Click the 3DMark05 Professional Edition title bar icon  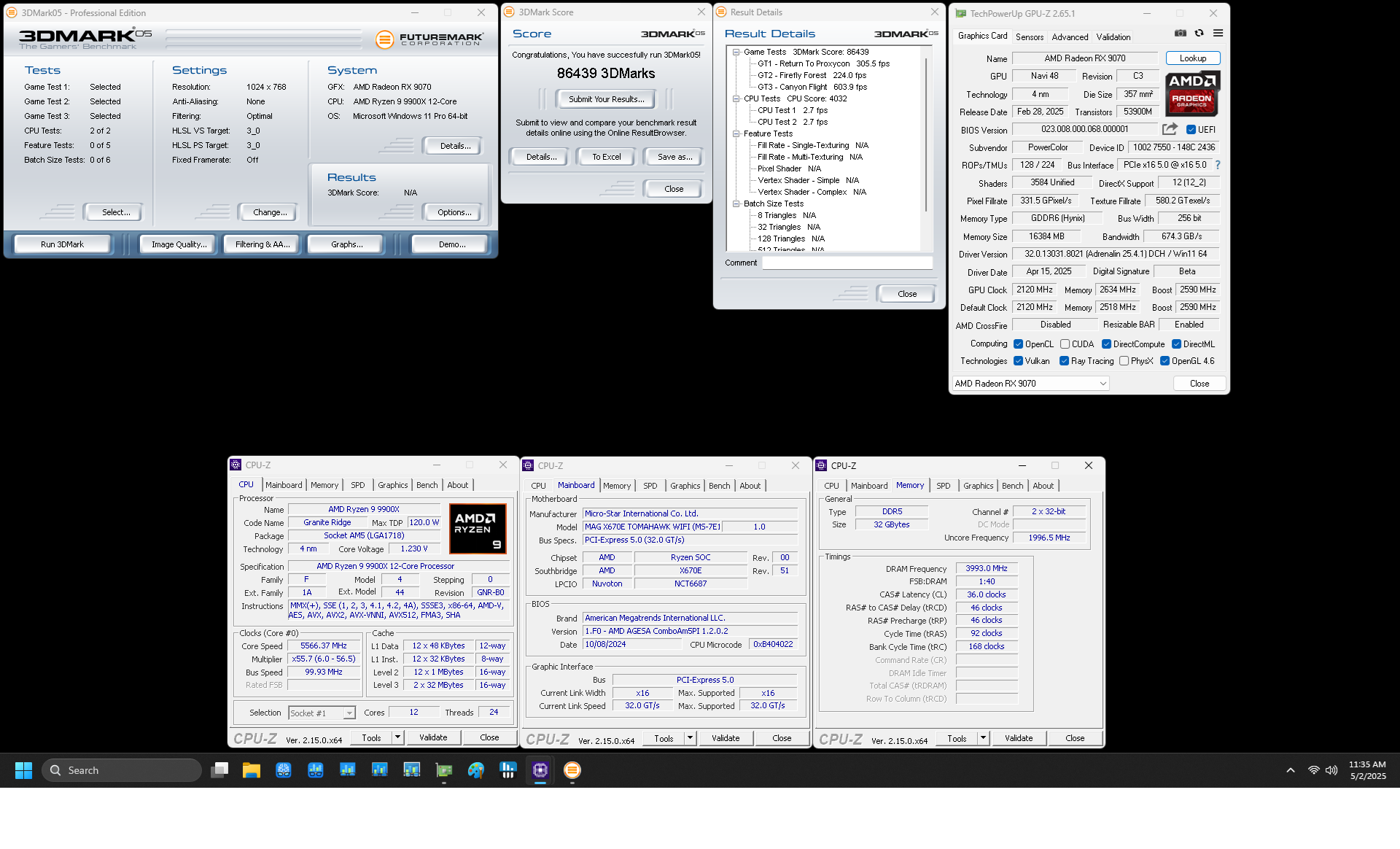pos(12,12)
